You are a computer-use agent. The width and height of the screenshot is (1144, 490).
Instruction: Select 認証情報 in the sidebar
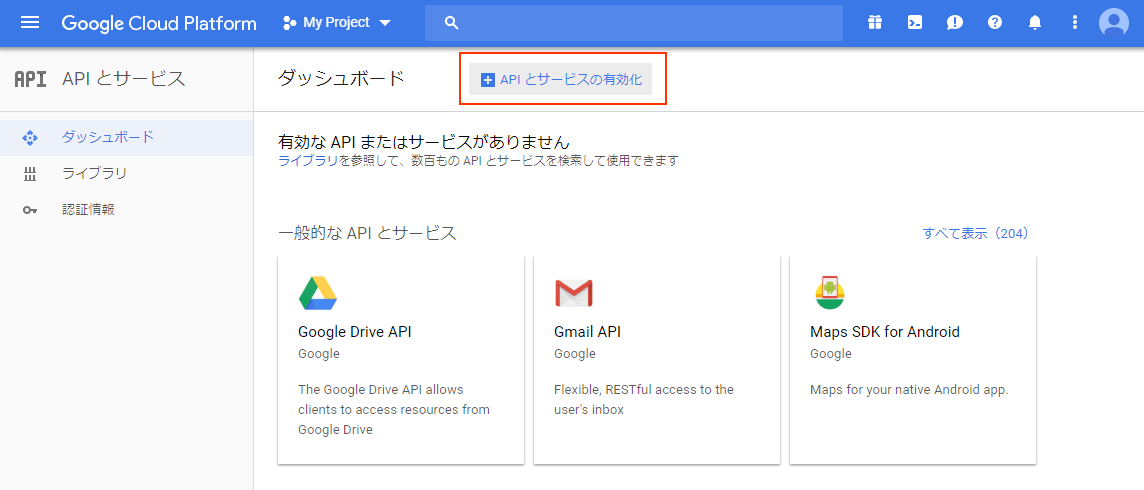pyautogui.click(x=127, y=210)
